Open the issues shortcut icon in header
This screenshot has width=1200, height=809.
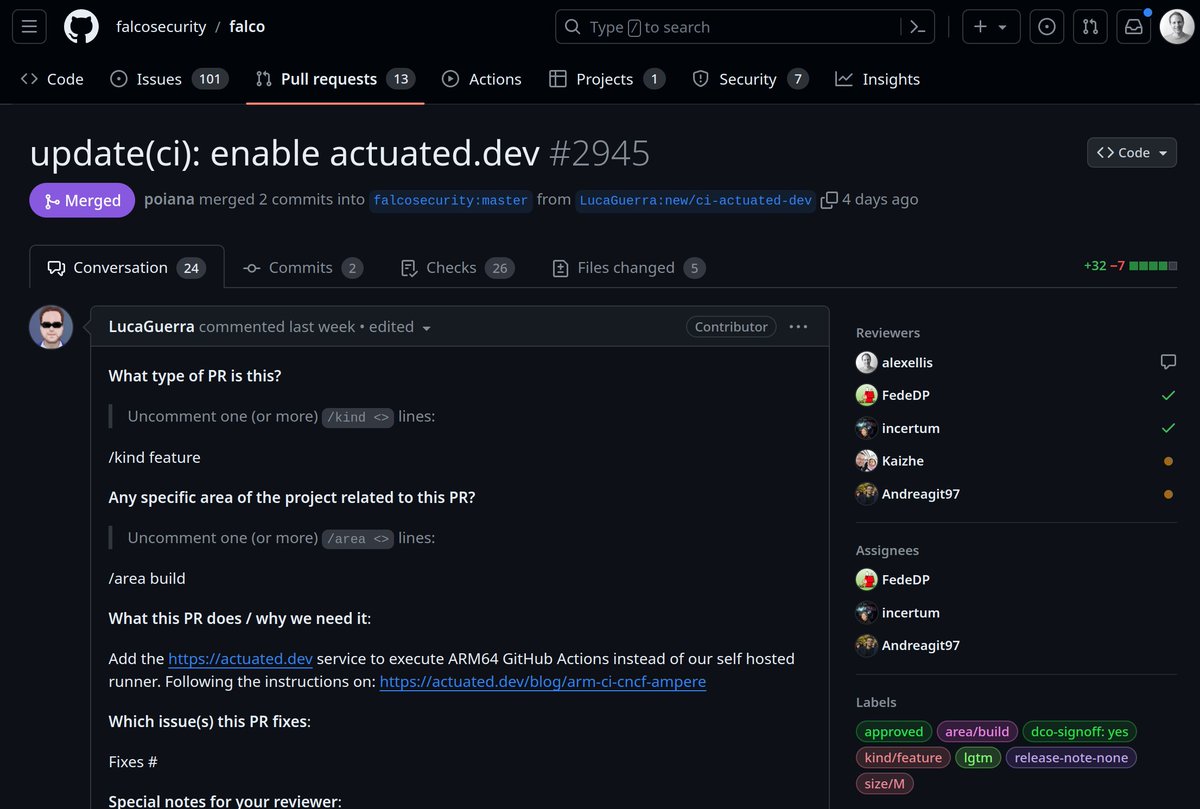(x=1047, y=27)
